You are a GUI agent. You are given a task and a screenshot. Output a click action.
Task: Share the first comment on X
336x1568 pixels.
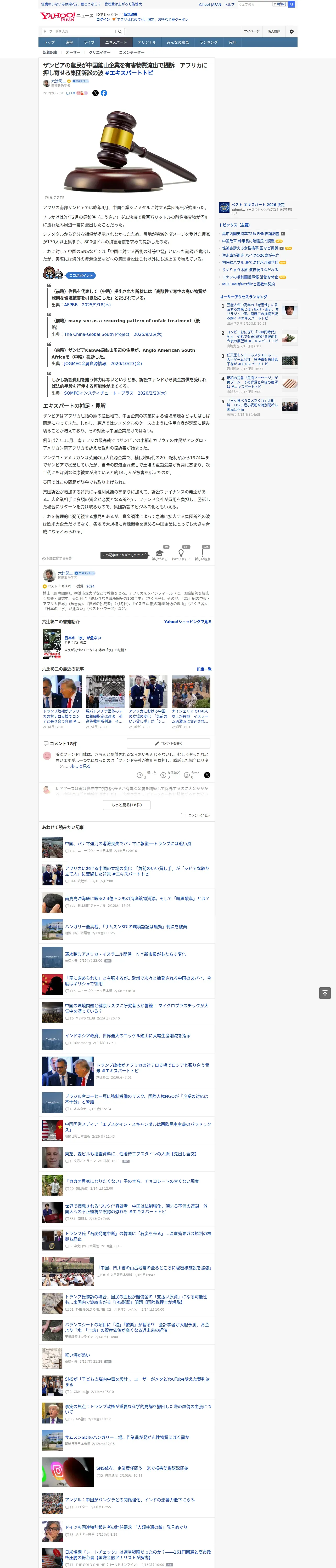(x=207, y=775)
